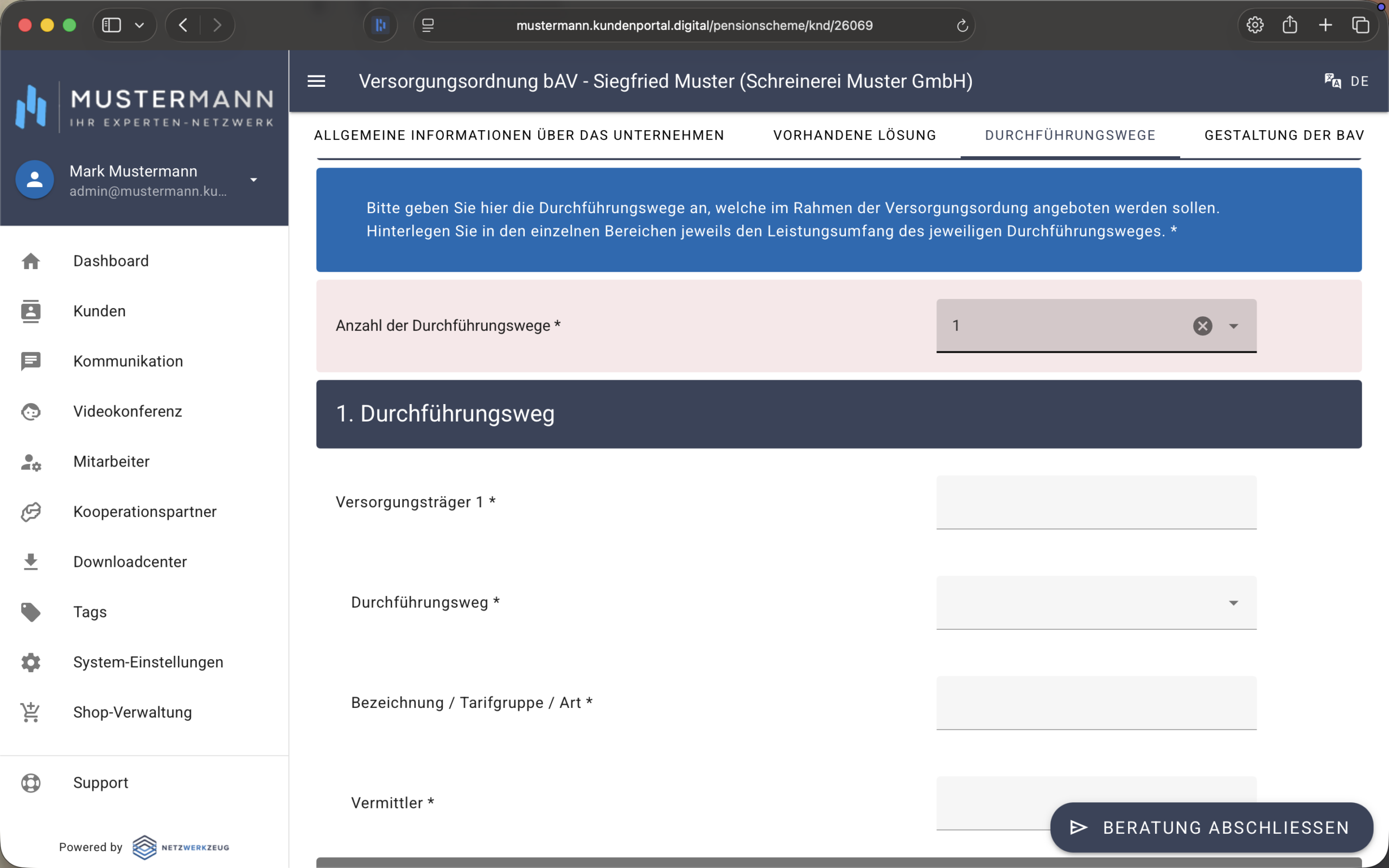Image resolution: width=1389 pixels, height=868 pixels.
Task: Click into Bezeichnung / Tarifgruppe / Art field
Action: click(x=1095, y=703)
